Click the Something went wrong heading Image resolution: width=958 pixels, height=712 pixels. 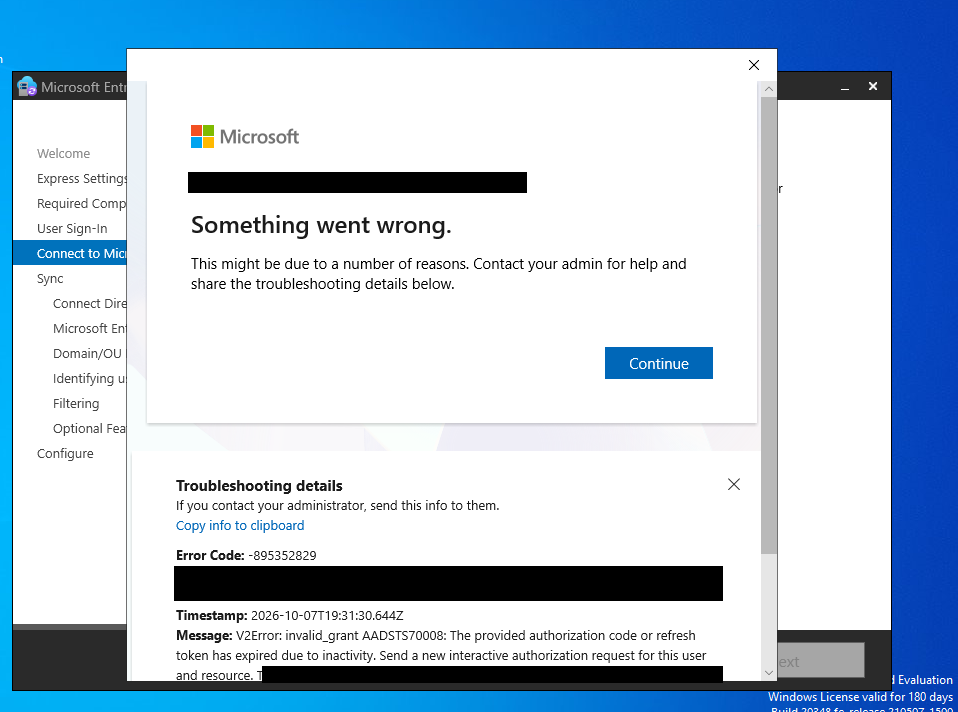coord(321,226)
